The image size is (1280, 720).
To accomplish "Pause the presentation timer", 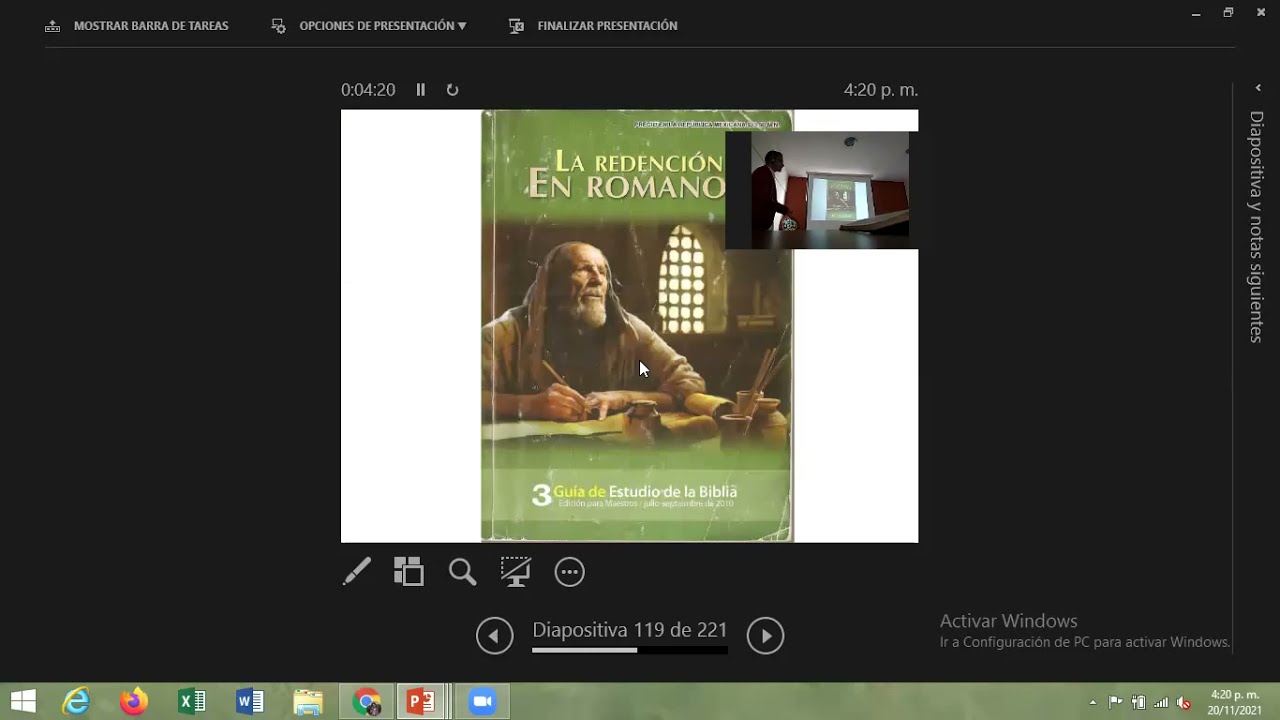I will click(421, 90).
